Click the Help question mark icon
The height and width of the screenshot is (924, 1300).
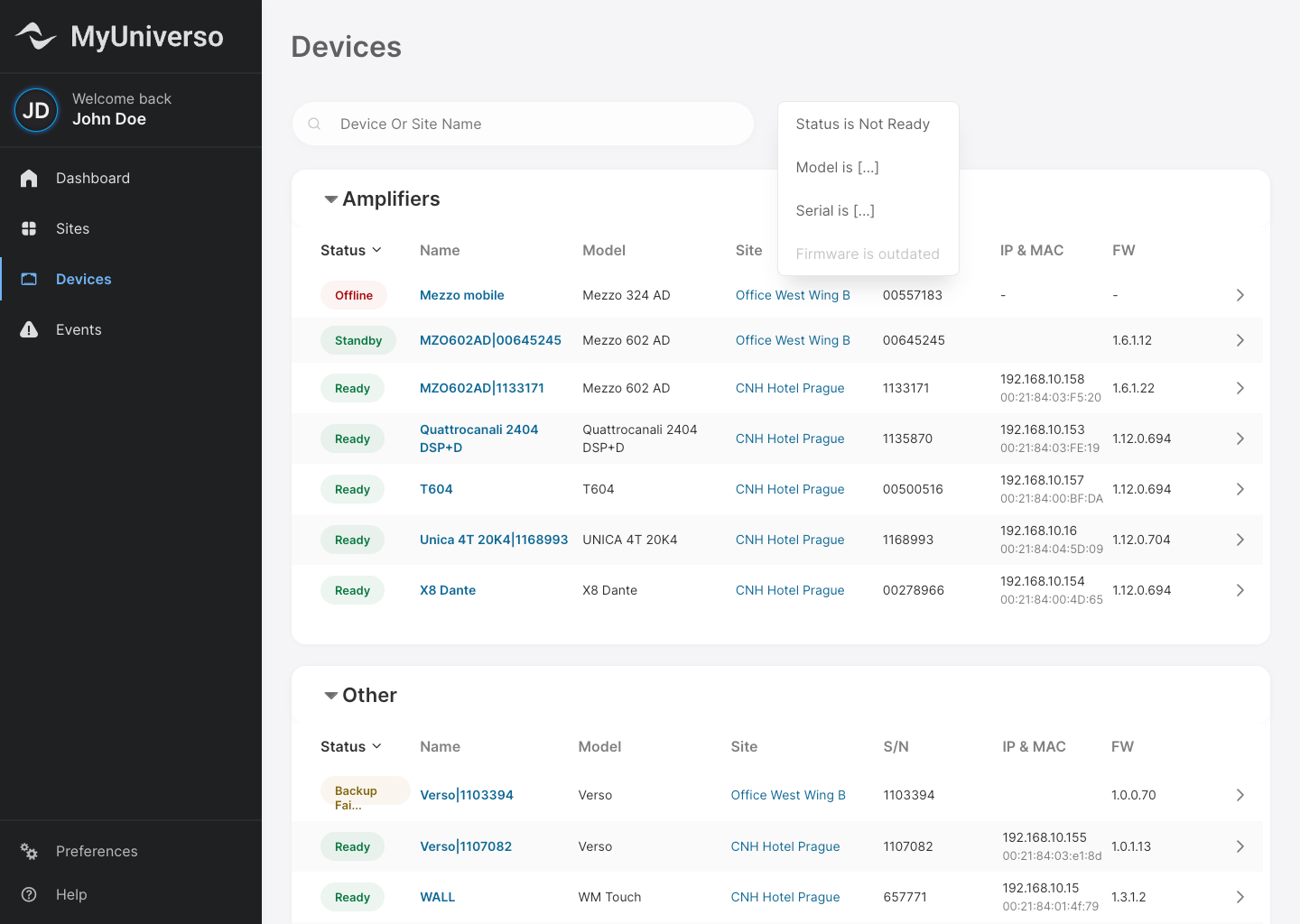29,894
